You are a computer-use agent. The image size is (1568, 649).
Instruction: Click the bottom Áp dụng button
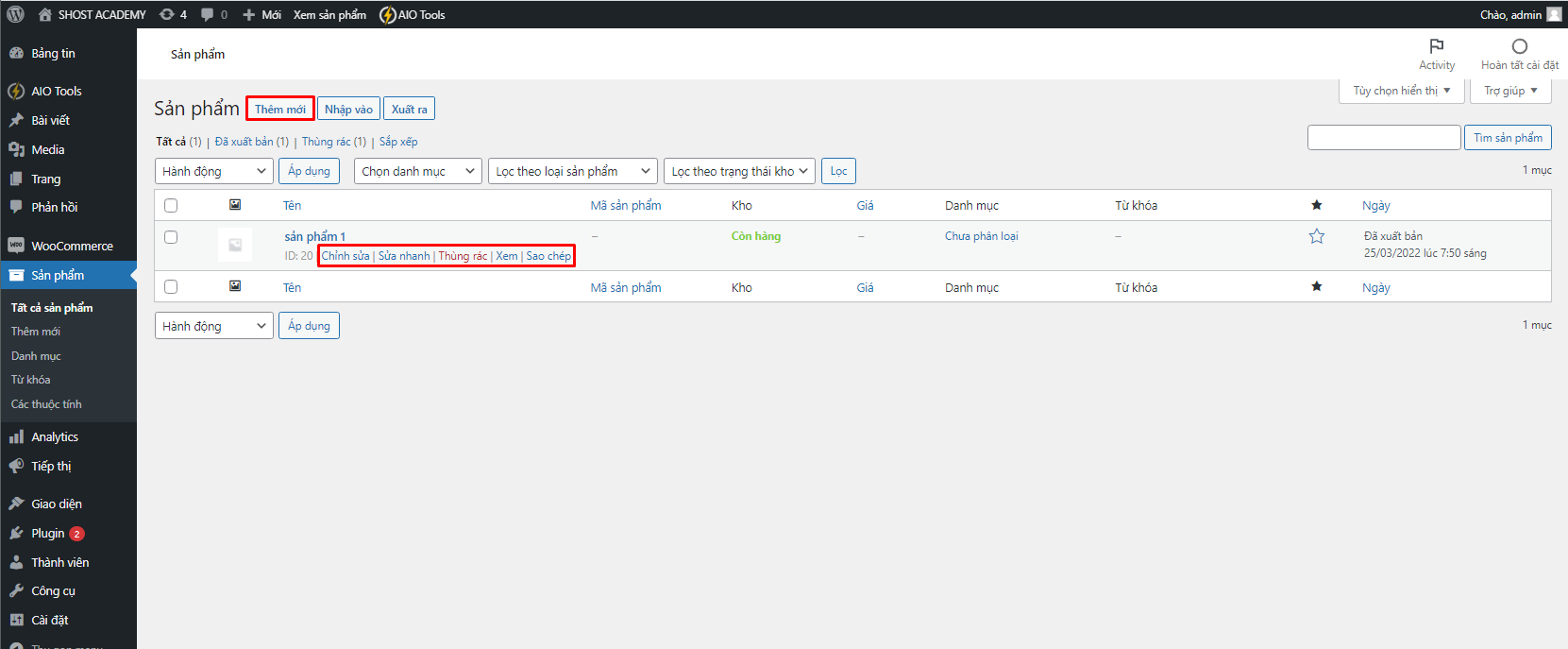(310, 326)
